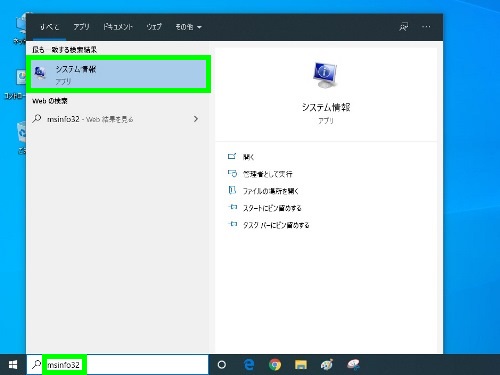Screen dimensions: 500x375
Task: Open the more options ellipsis menu
Action: (426, 27)
